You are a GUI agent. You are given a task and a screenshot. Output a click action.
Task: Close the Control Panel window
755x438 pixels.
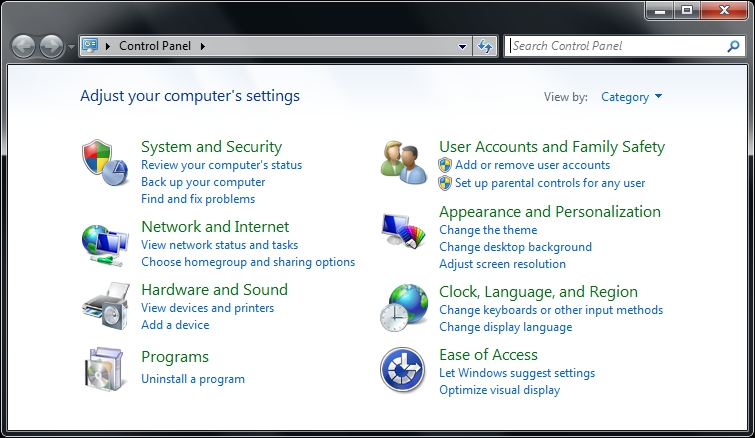(724, 10)
